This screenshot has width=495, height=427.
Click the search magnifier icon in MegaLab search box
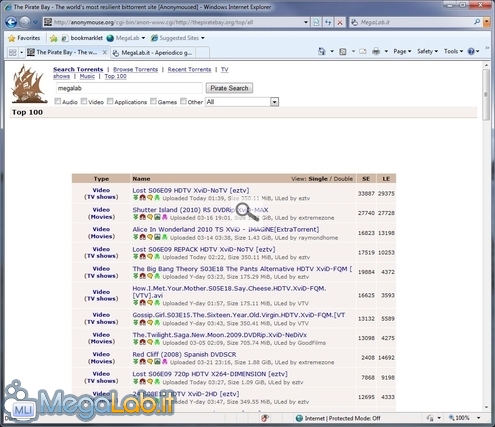[x=477, y=22]
